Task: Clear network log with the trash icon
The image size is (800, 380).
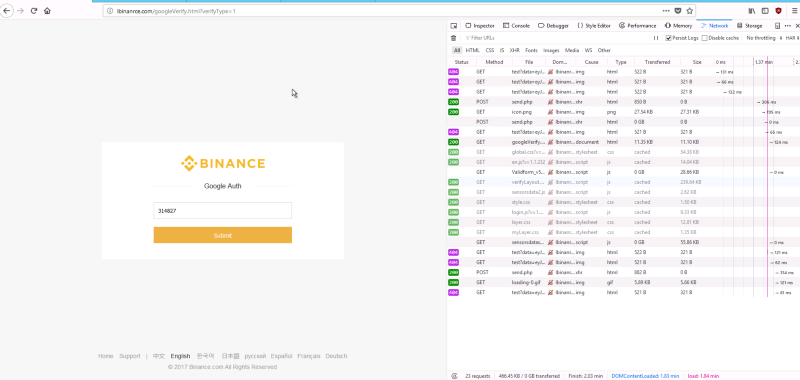Action: [x=454, y=38]
